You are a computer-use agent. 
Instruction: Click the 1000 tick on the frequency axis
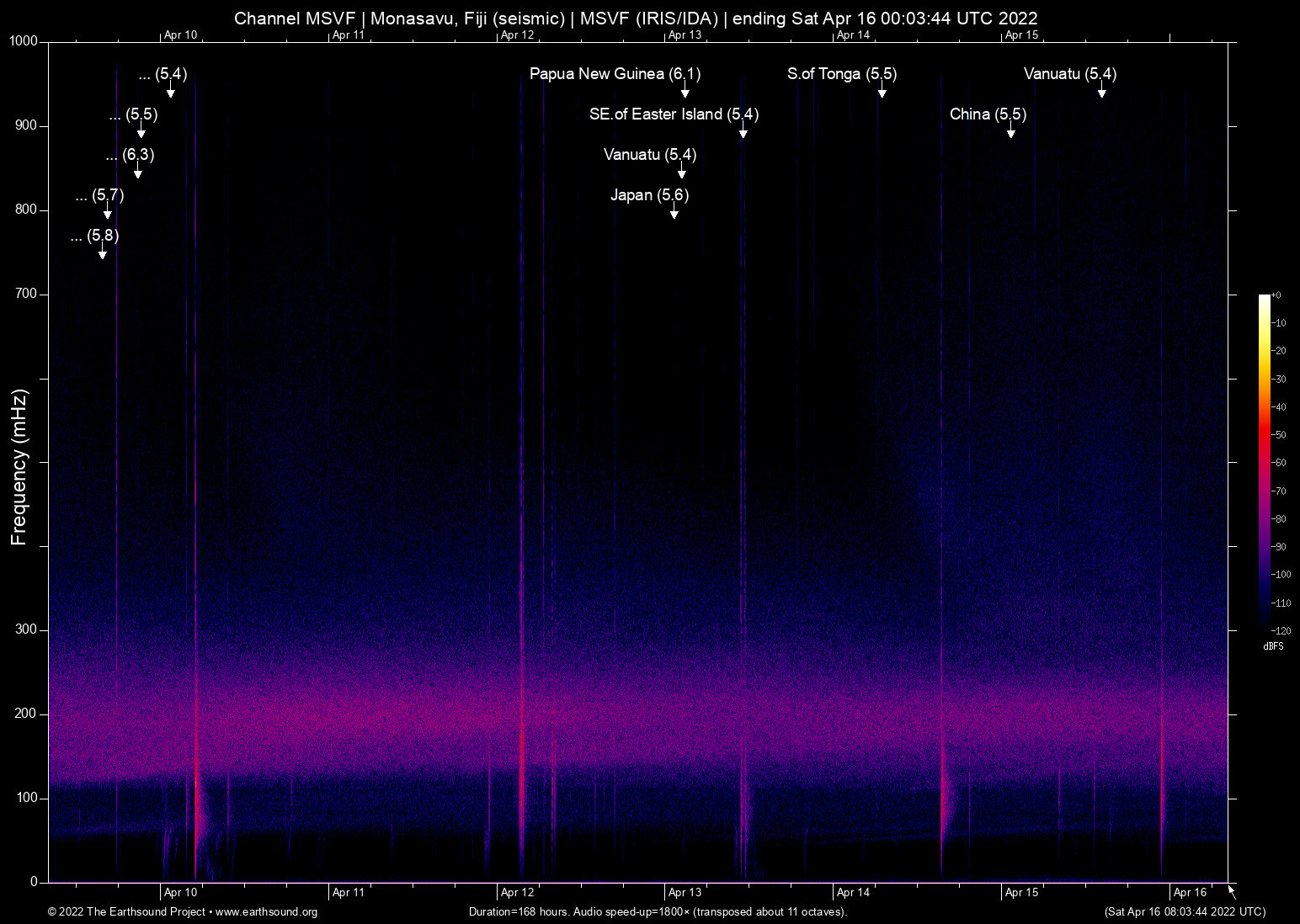23,41
